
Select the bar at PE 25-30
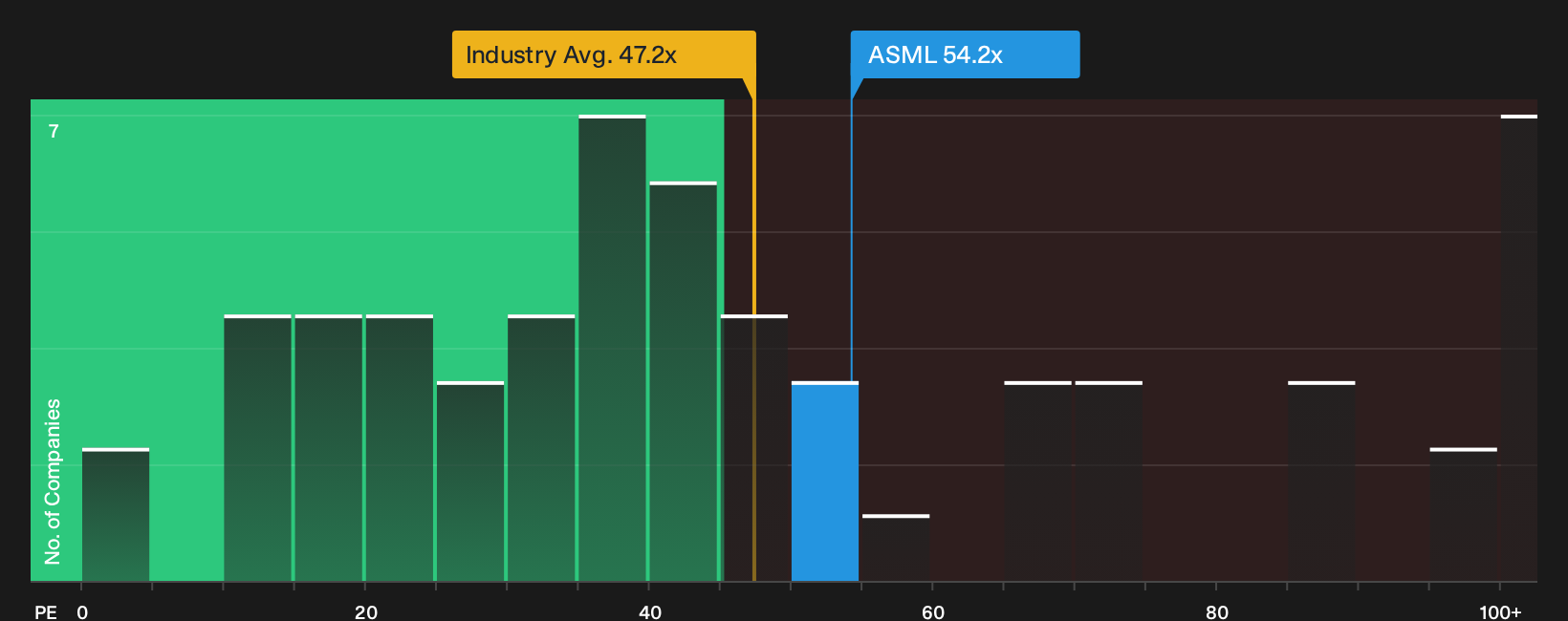click(x=470, y=482)
